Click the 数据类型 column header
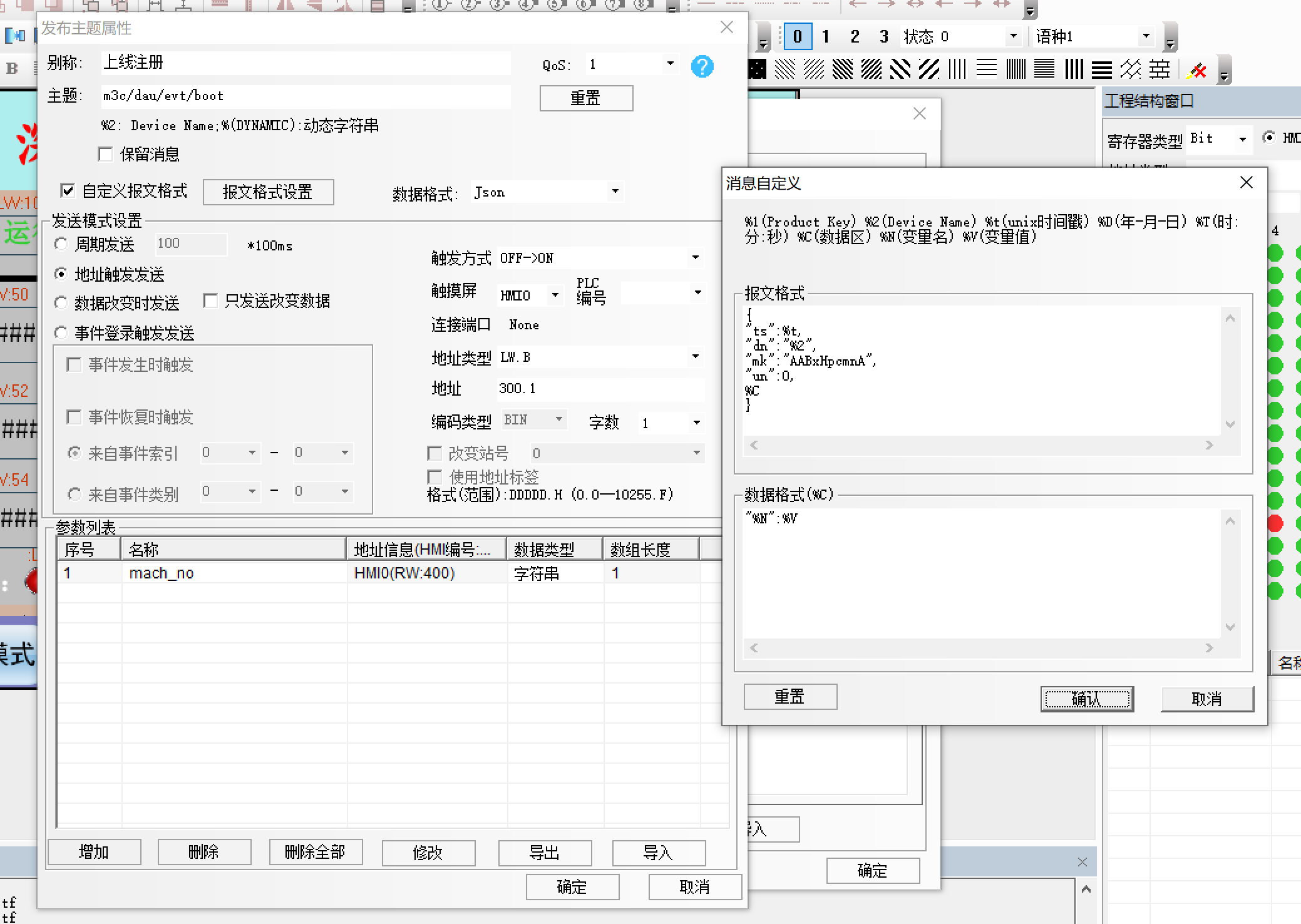 tap(554, 550)
